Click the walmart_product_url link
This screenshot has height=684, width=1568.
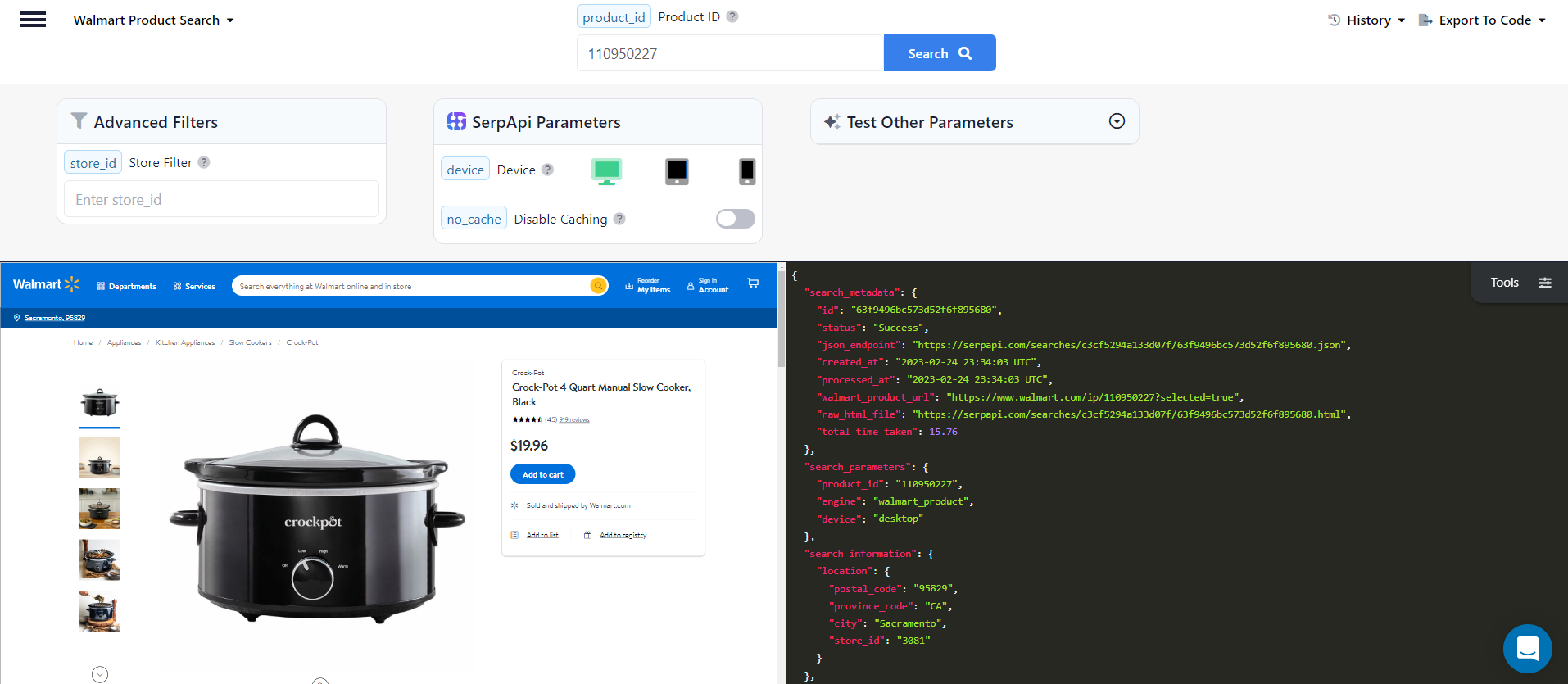[1094, 397]
